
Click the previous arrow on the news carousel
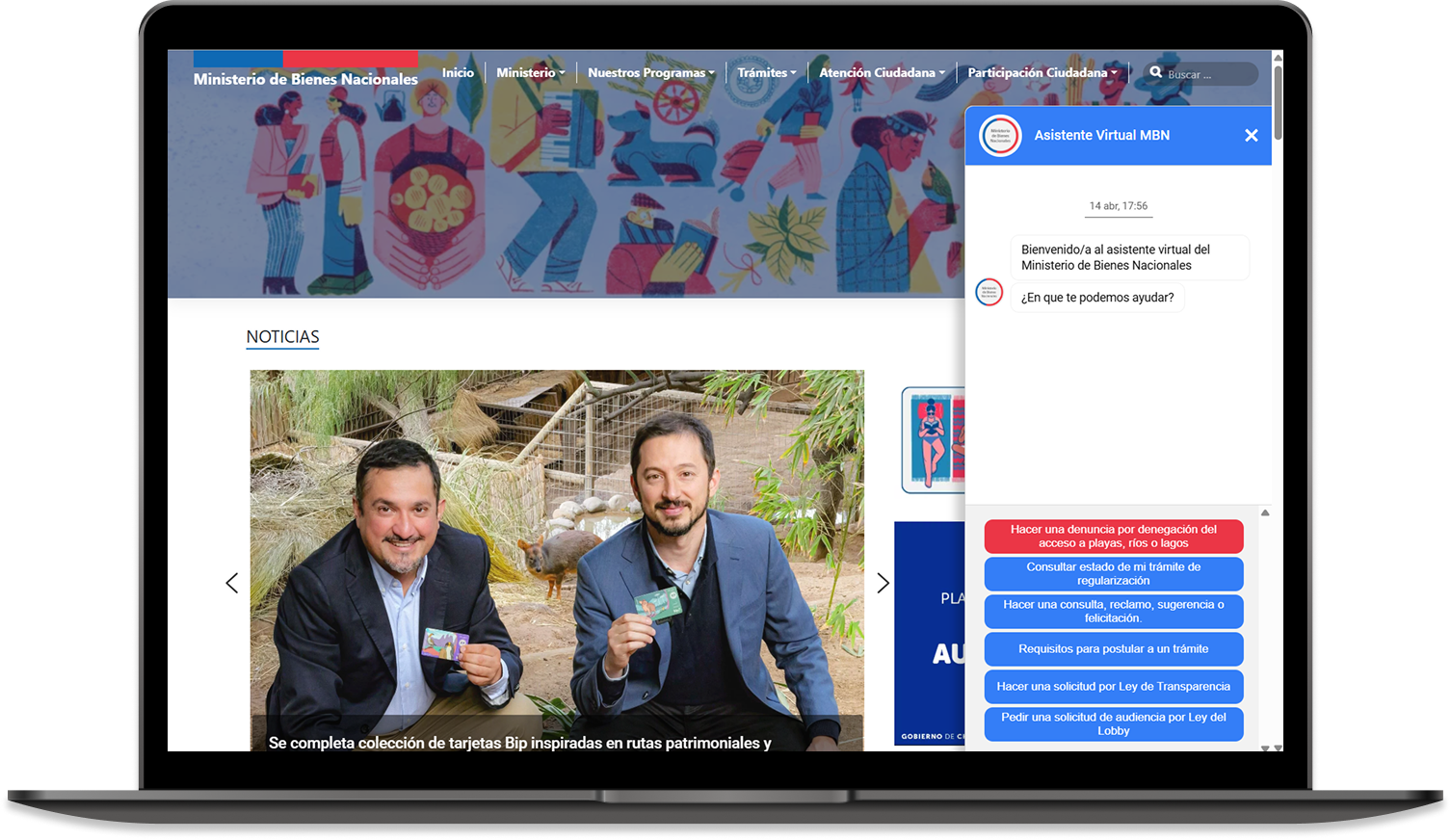(231, 583)
